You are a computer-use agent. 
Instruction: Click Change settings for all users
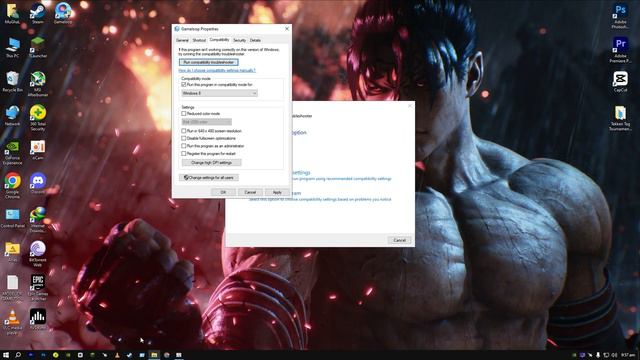coord(209,178)
